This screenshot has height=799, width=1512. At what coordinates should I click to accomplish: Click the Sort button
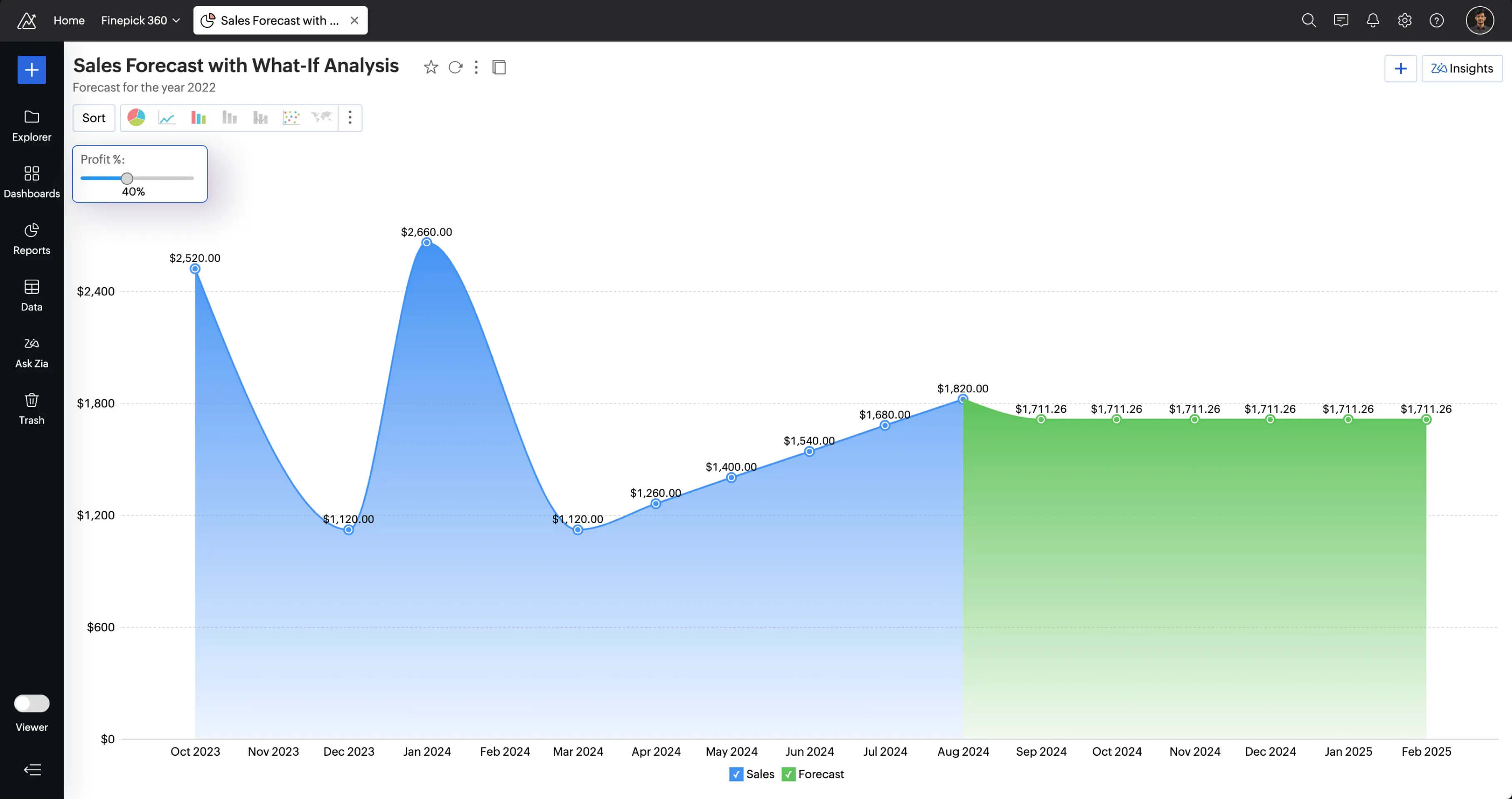click(x=94, y=118)
